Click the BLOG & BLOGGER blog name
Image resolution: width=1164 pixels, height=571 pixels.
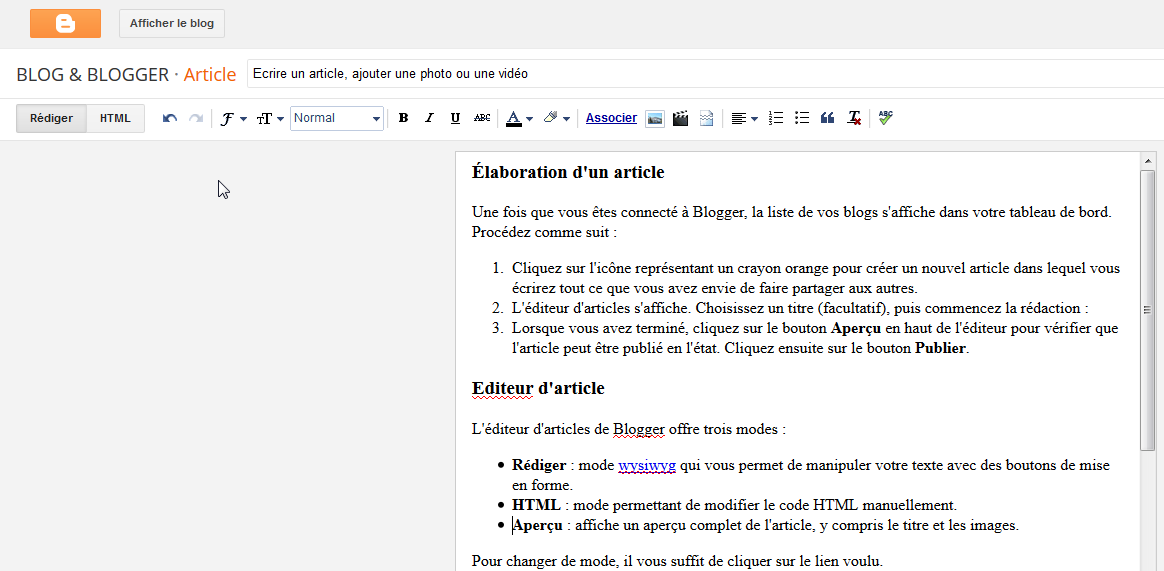[x=93, y=75]
